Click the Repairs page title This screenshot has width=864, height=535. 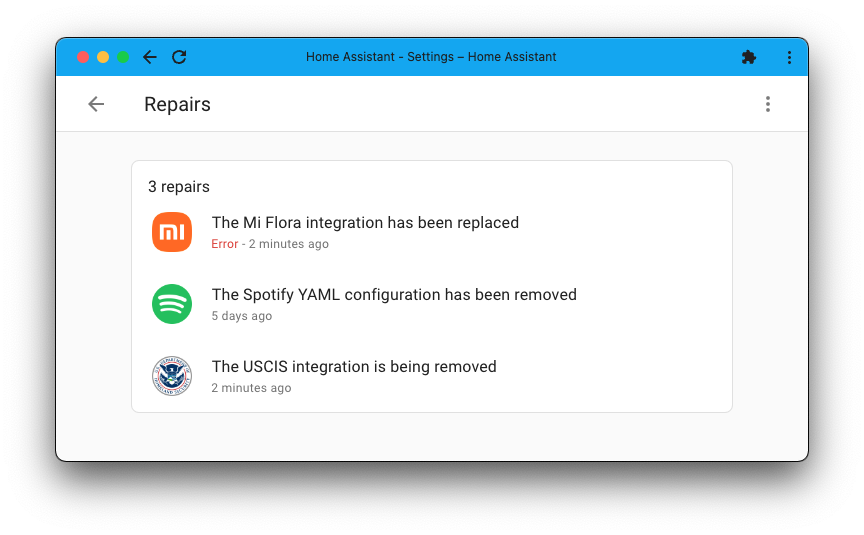coord(177,104)
